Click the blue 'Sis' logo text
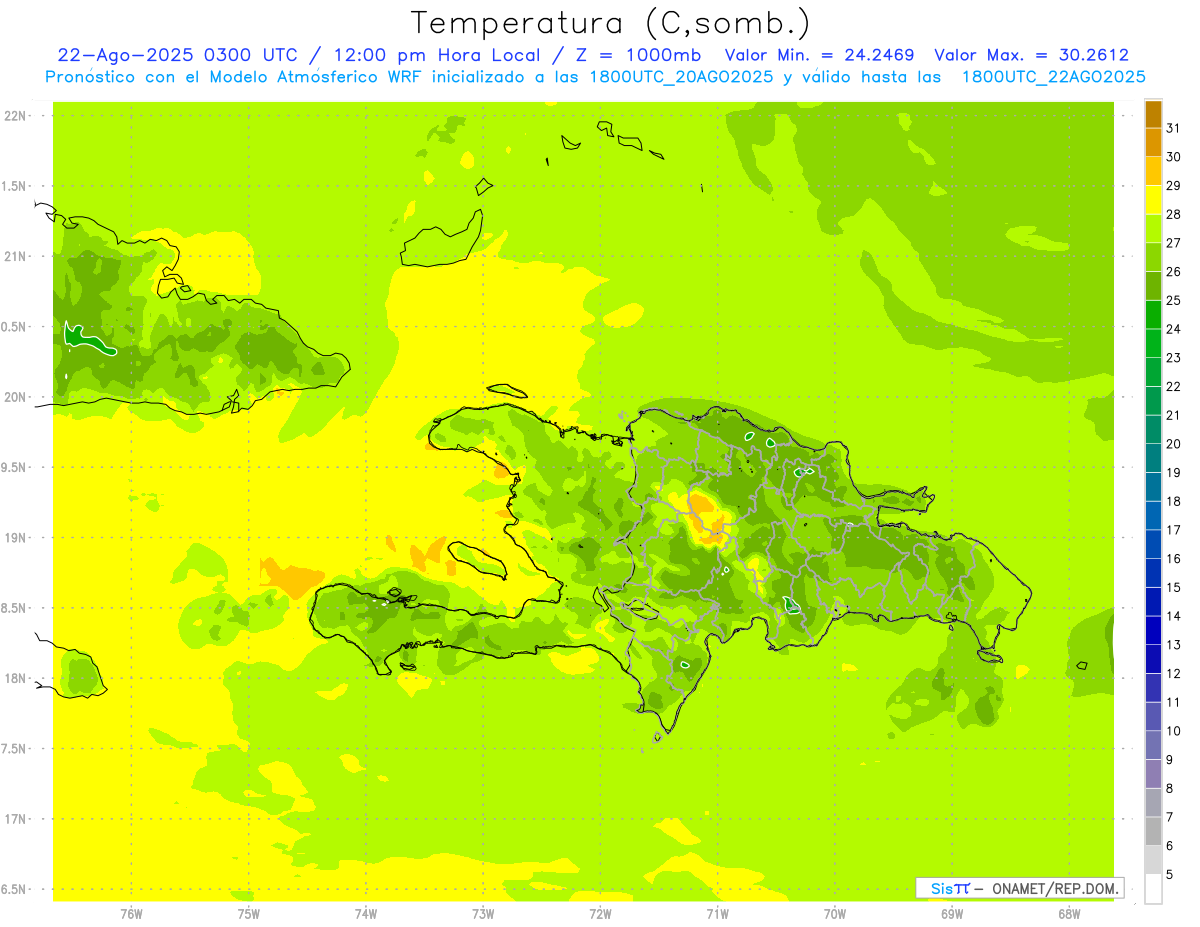The image size is (1200, 927). click(x=940, y=888)
